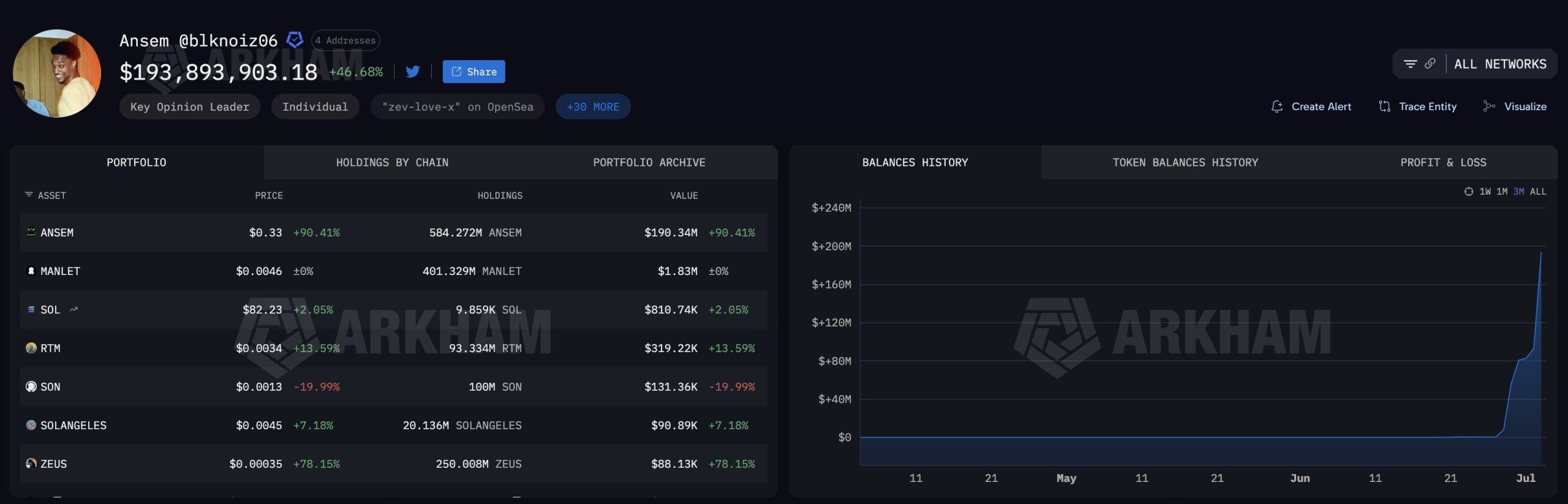Open the Profit & Loss tab
The height and width of the screenshot is (504, 1568).
(1443, 162)
